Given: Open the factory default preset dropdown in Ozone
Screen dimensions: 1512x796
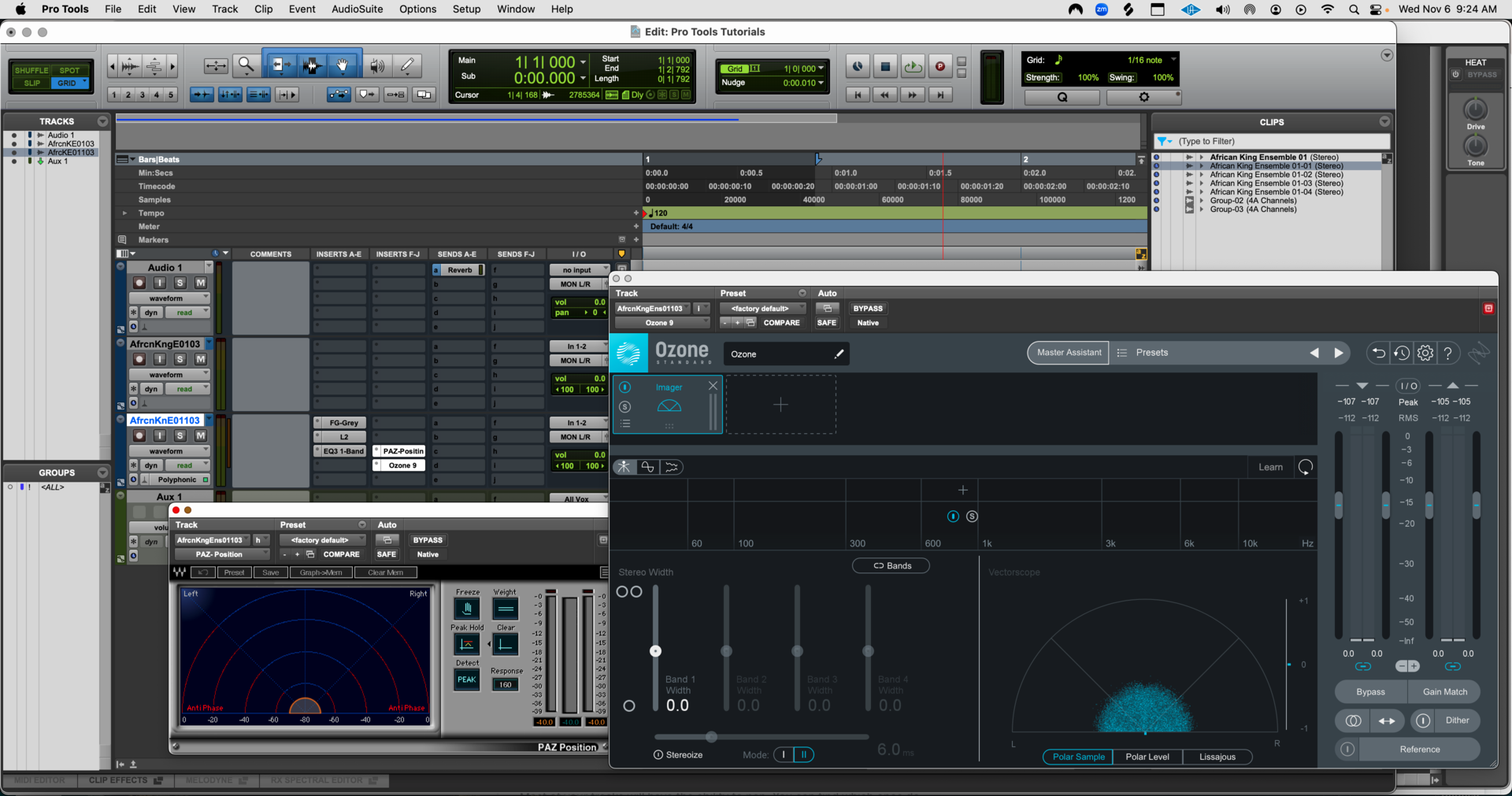Looking at the screenshot, I should pos(762,308).
